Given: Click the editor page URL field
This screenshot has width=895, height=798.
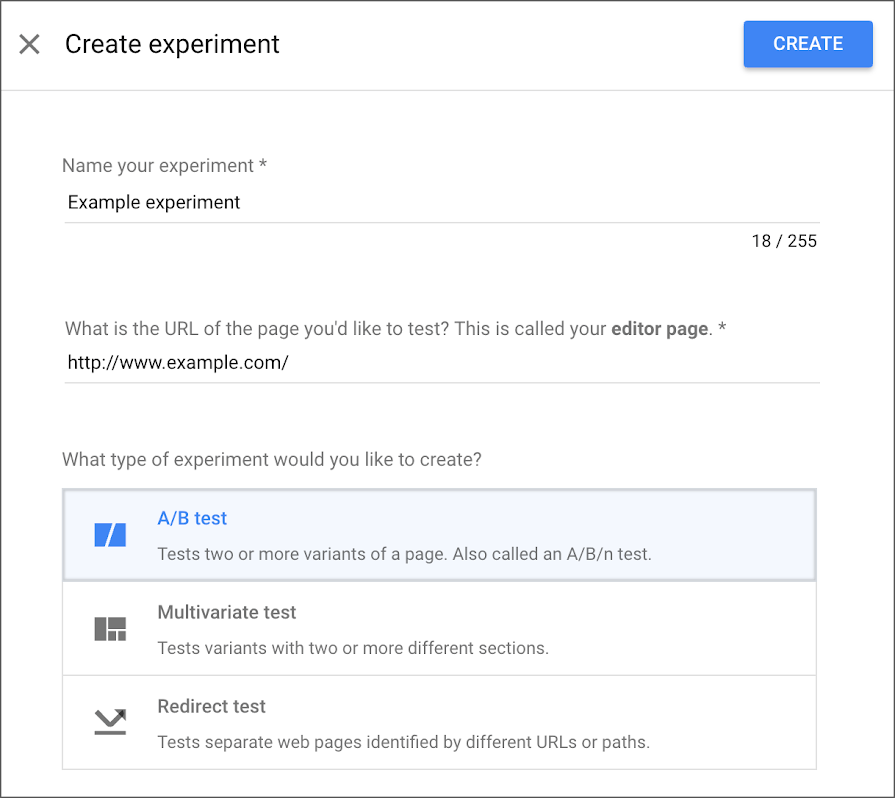Looking at the screenshot, I should (x=440, y=362).
